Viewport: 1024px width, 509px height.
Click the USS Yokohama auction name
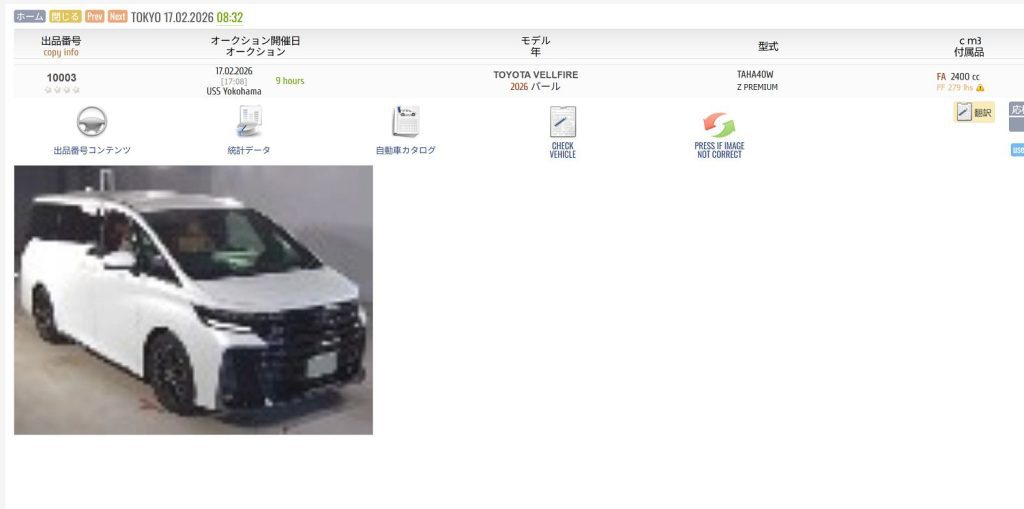(234, 91)
